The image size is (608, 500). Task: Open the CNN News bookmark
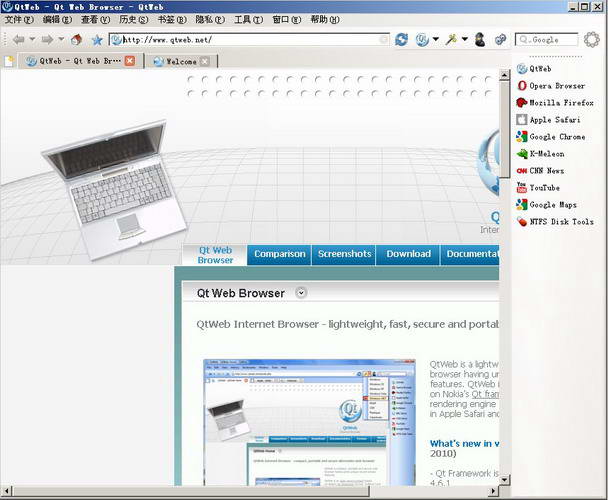[540, 171]
